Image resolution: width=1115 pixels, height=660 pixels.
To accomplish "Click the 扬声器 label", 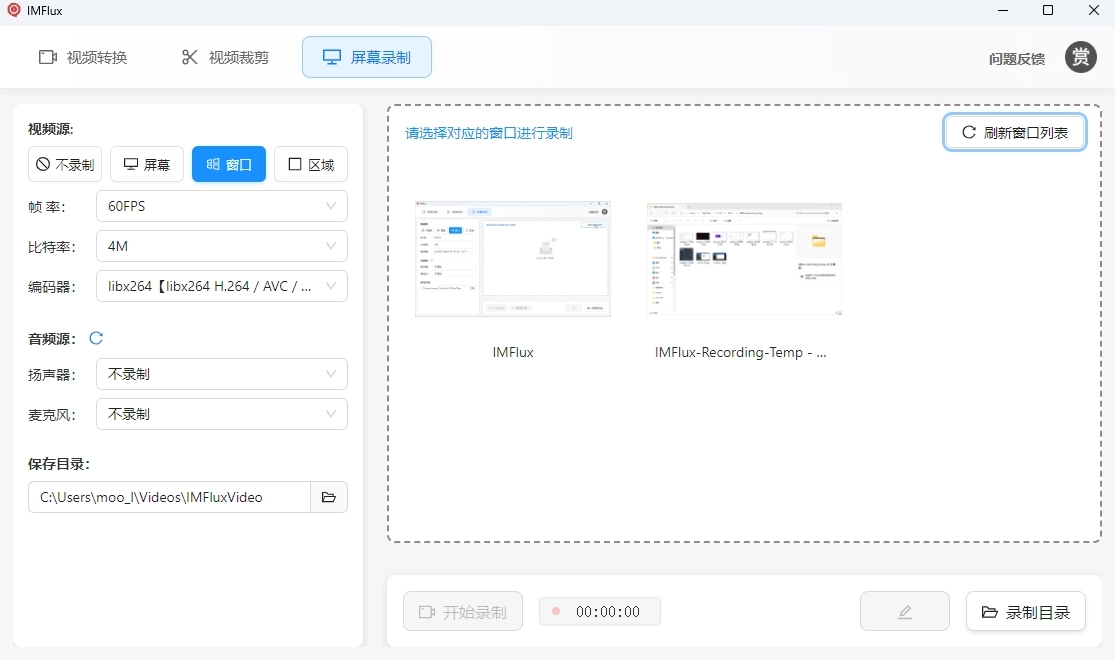I will pos(52,375).
